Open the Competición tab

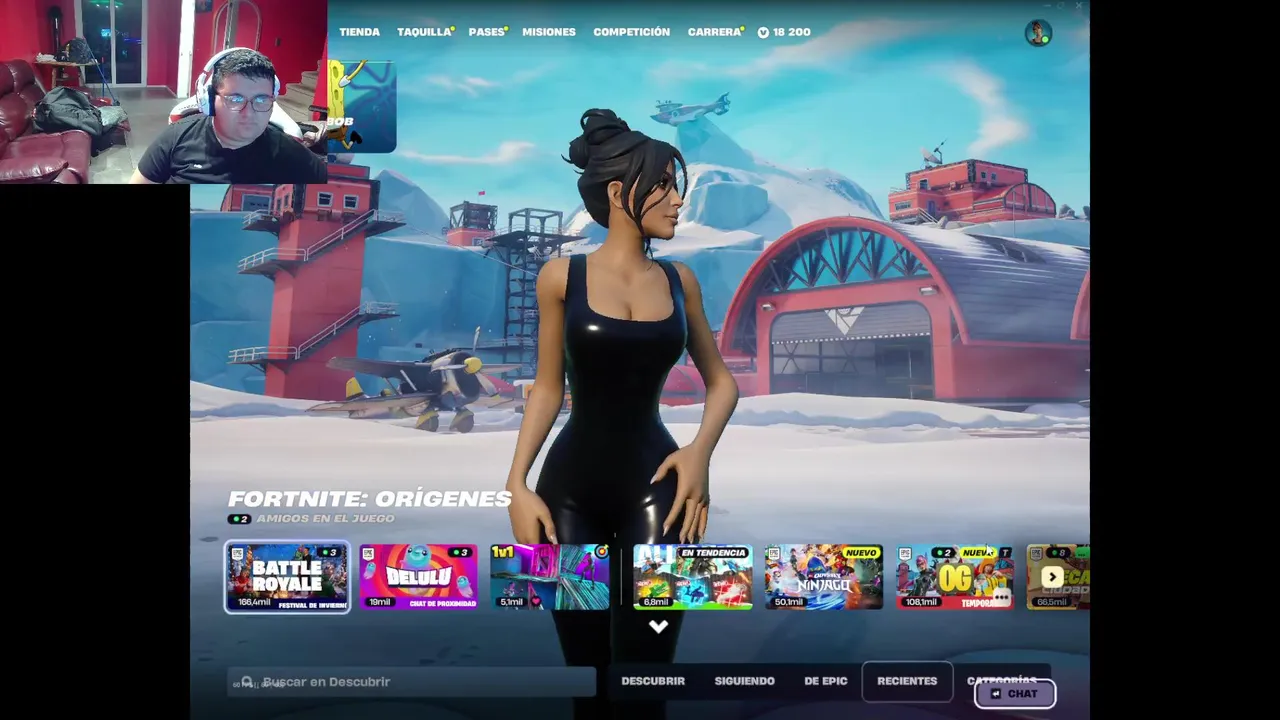pos(631,32)
